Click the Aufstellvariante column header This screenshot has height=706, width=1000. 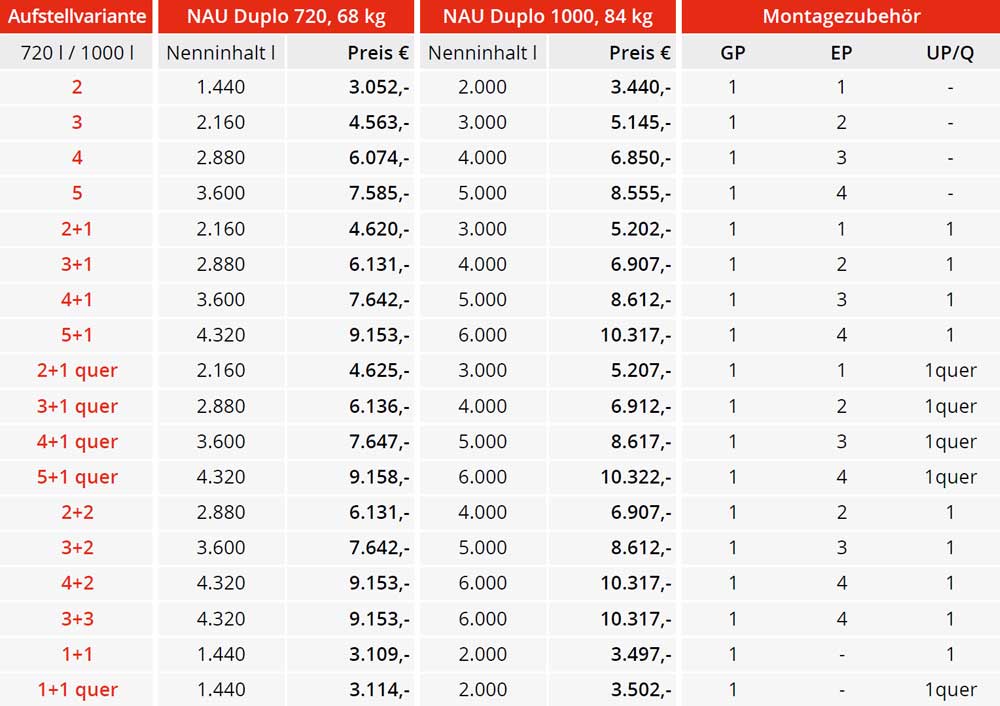(77, 16)
